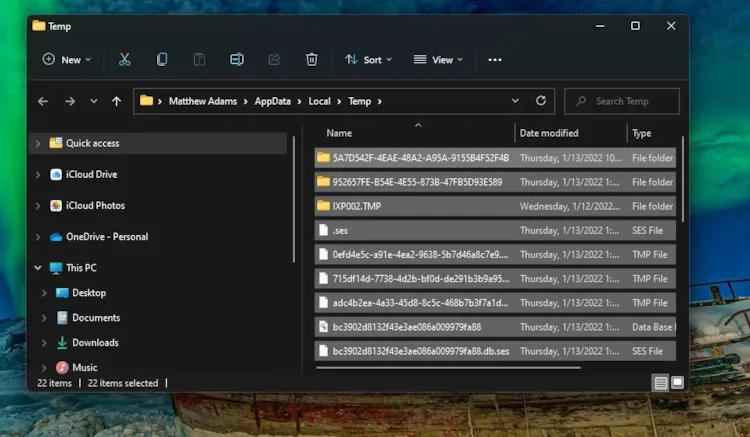Click the Rename icon in toolbar

[237, 60]
